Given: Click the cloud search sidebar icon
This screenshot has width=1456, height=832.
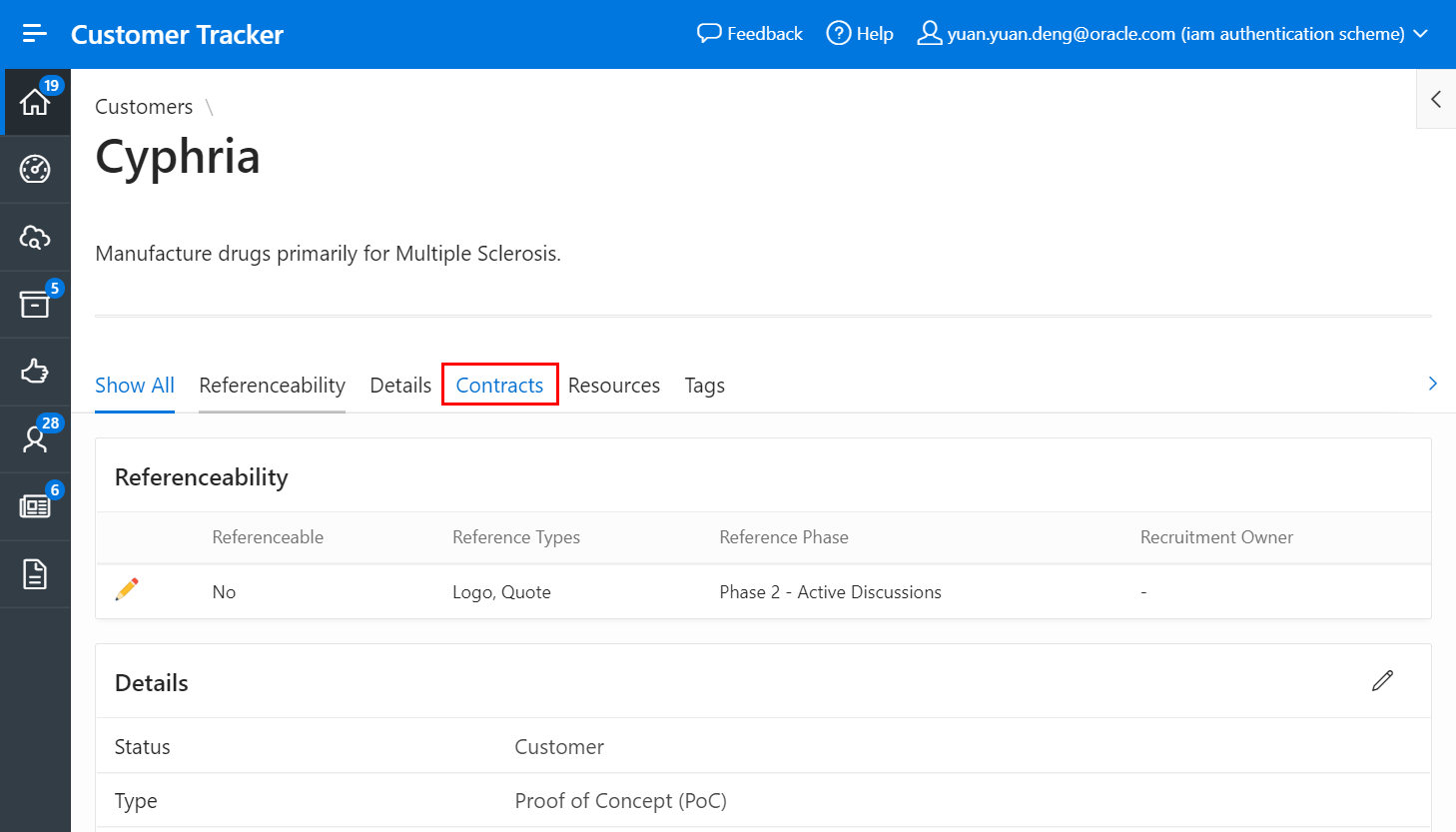Looking at the screenshot, I should [x=35, y=237].
